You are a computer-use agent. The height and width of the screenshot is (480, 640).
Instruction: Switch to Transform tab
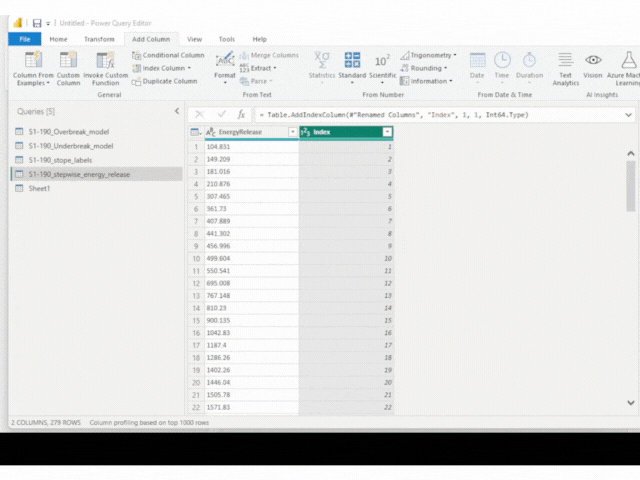[x=99, y=39]
